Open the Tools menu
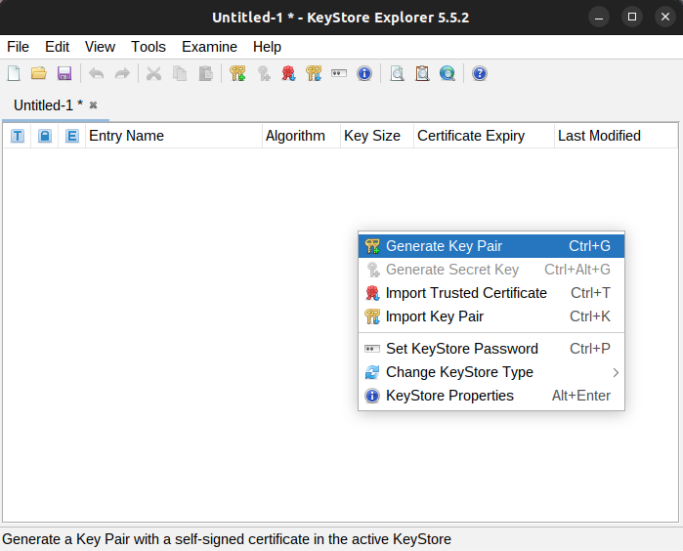The height and width of the screenshot is (551, 683). click(x=148, y=47)
